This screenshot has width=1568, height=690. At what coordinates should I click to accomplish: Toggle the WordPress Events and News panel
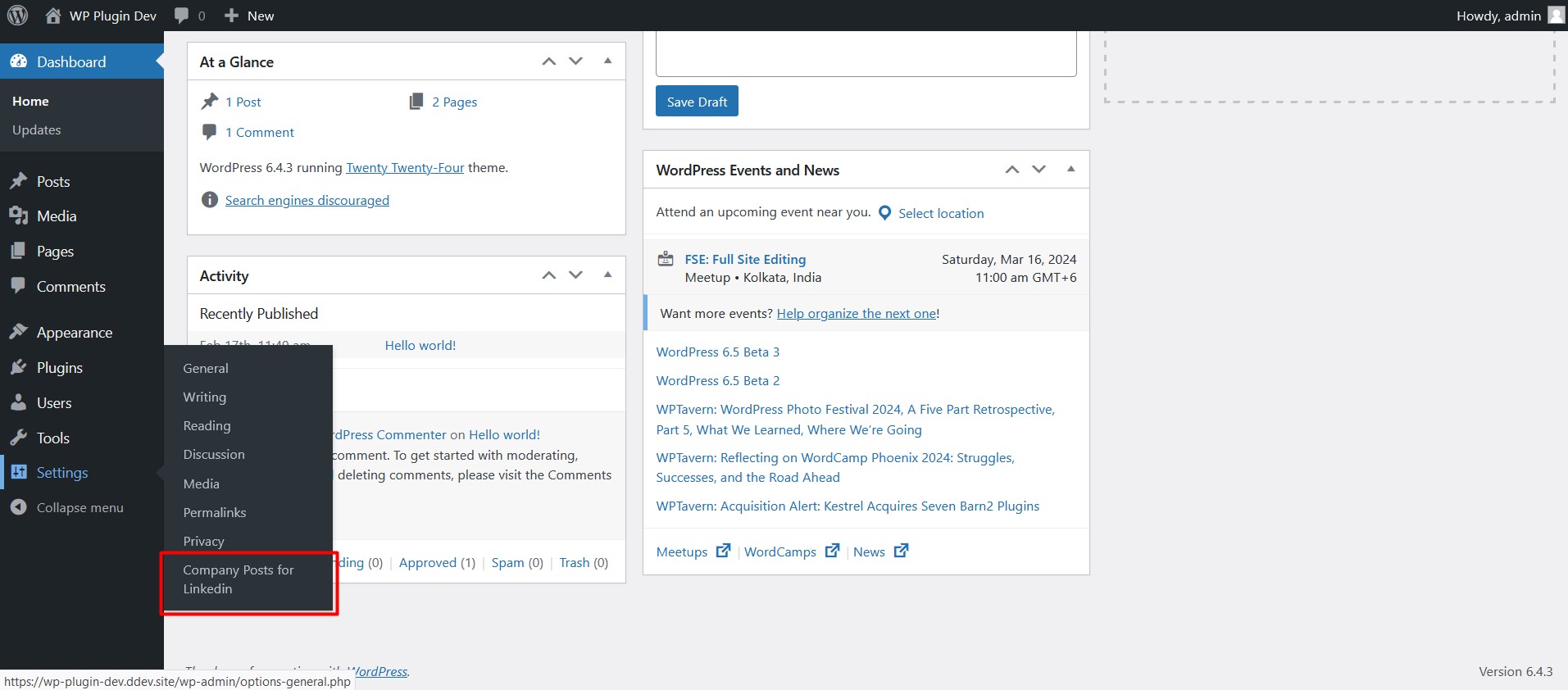[1070, 169]
